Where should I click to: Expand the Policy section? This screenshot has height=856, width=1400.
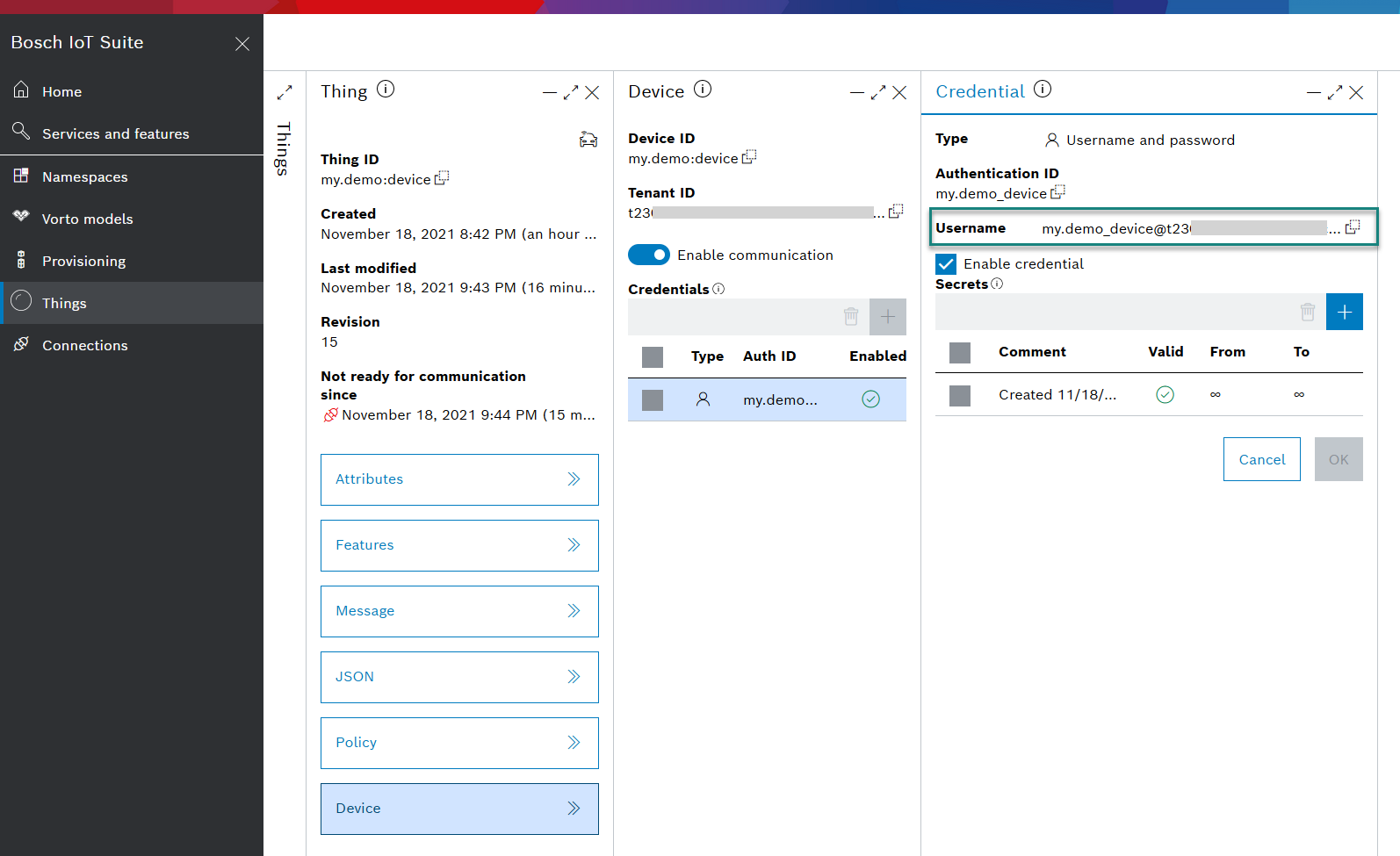[459, 743]
